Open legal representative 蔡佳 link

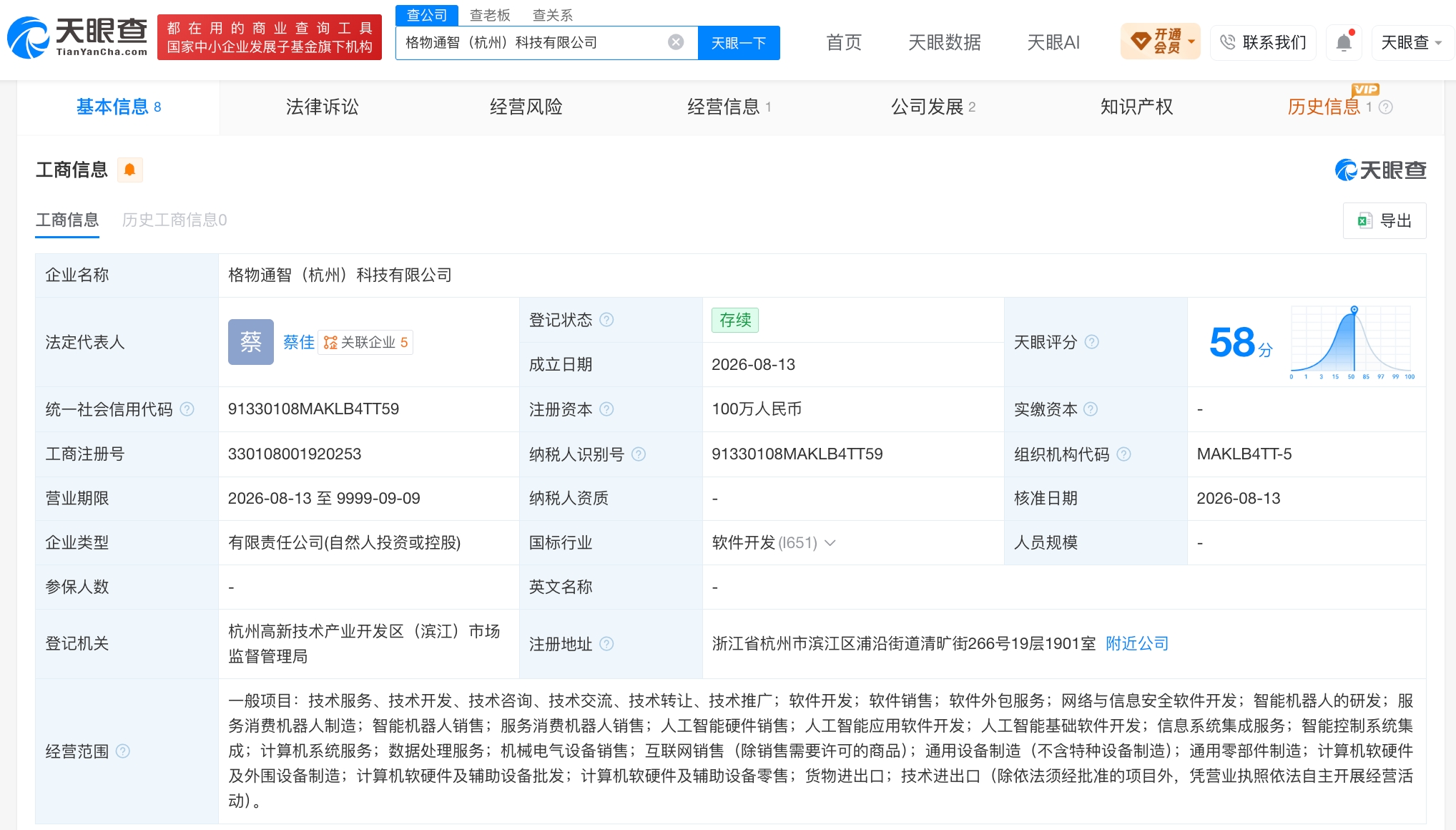pos(298,342)
